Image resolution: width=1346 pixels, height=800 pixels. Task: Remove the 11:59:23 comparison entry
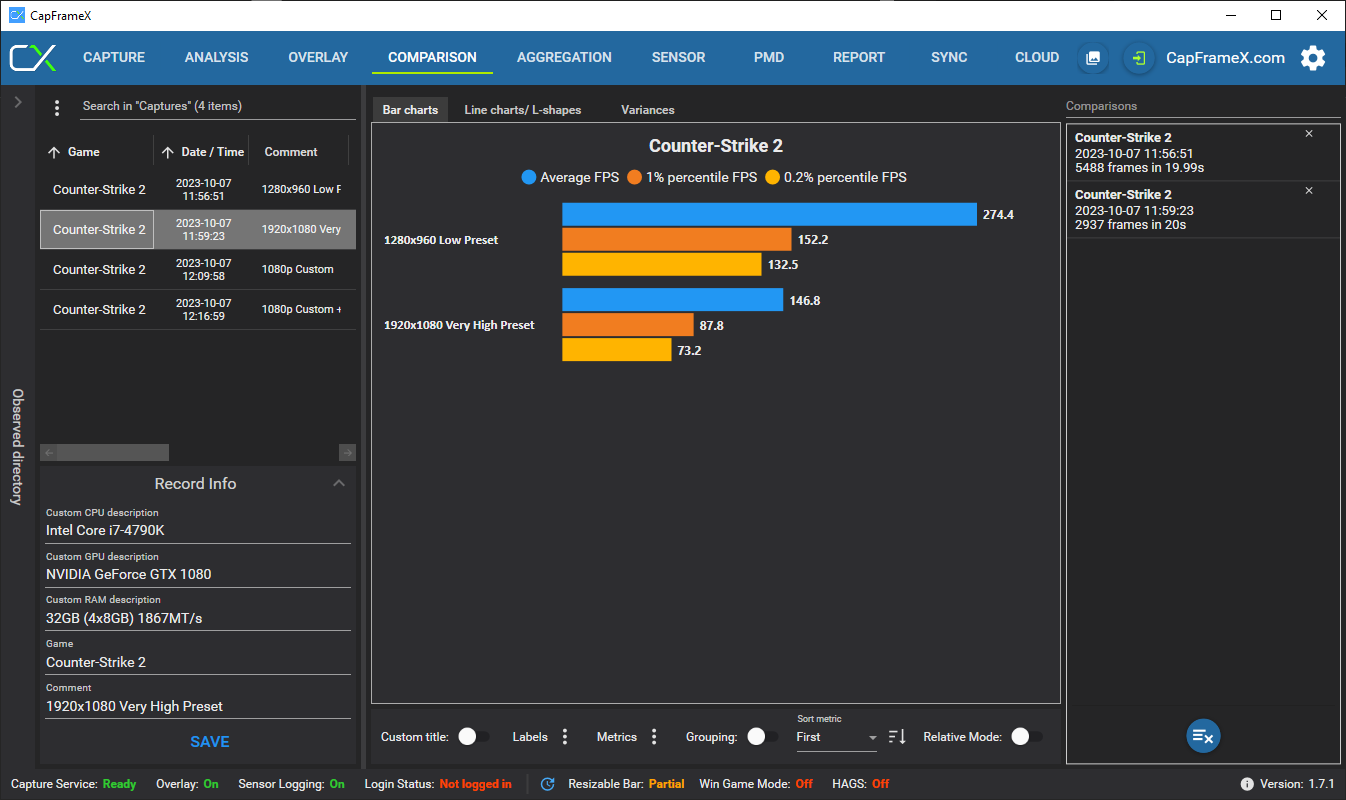point(1309,191)
